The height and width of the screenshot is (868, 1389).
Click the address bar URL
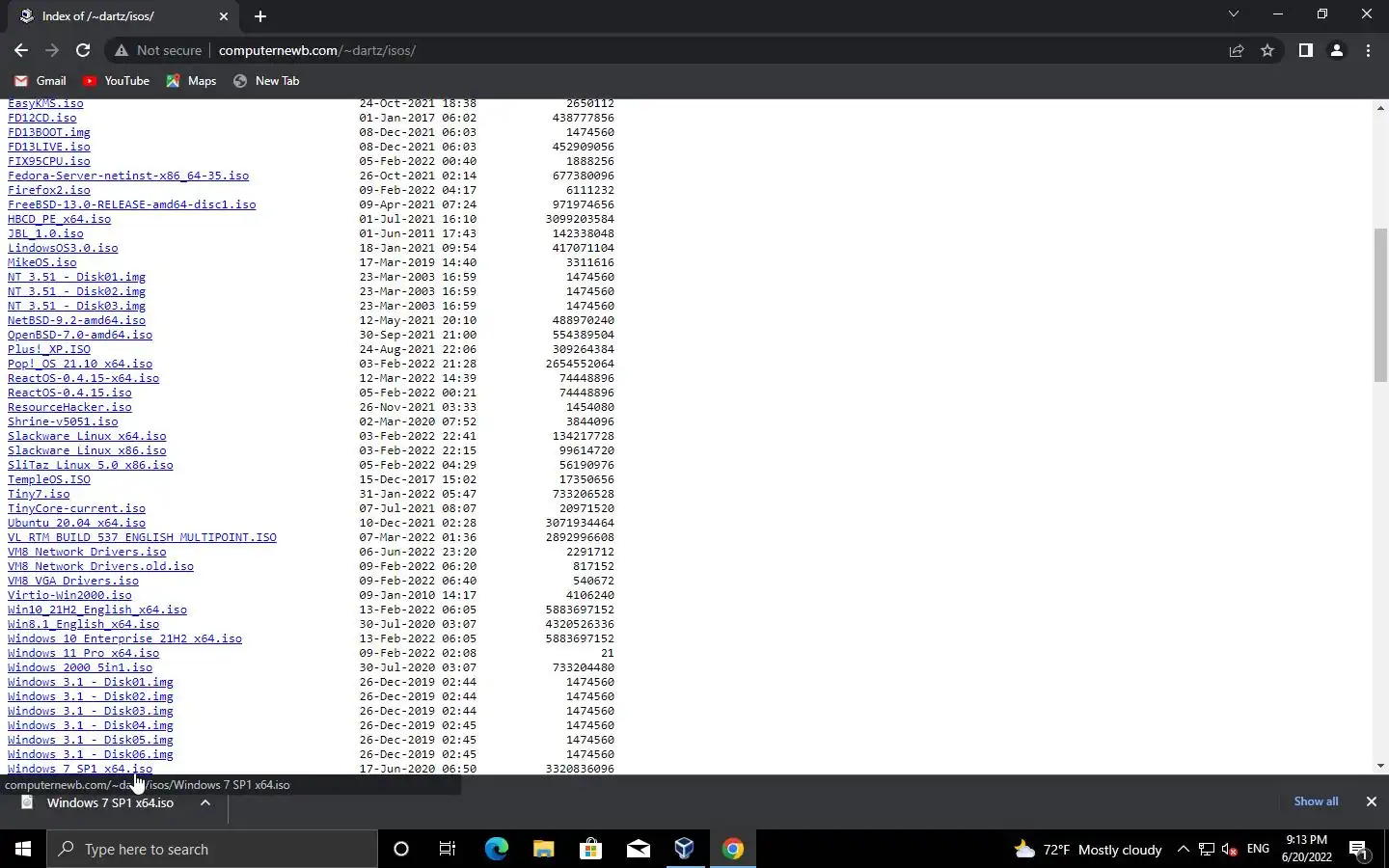click(x=316, y=50)
